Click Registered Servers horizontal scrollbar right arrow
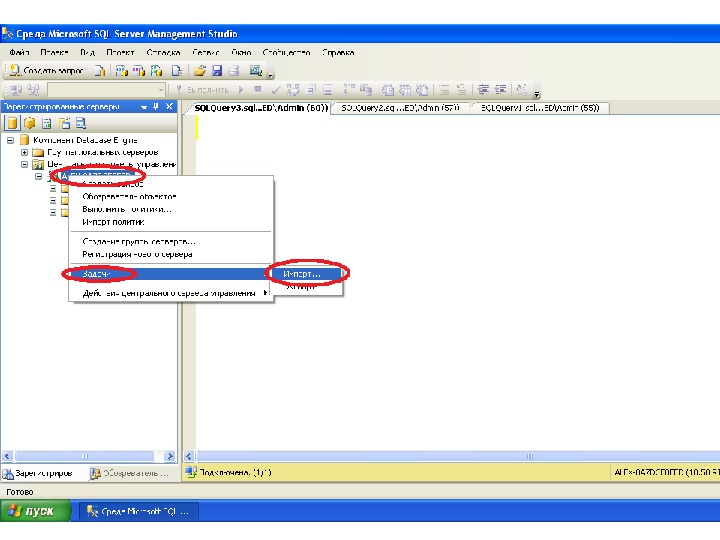Viewport: 720px width, 540px height. pyautogui.click(x=170, y=456)
